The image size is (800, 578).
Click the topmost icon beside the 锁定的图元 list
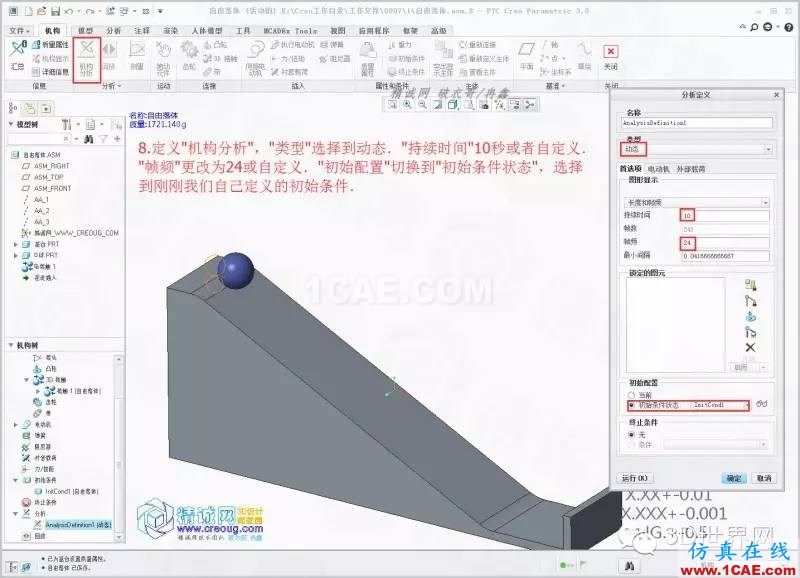tap(750, 285)
